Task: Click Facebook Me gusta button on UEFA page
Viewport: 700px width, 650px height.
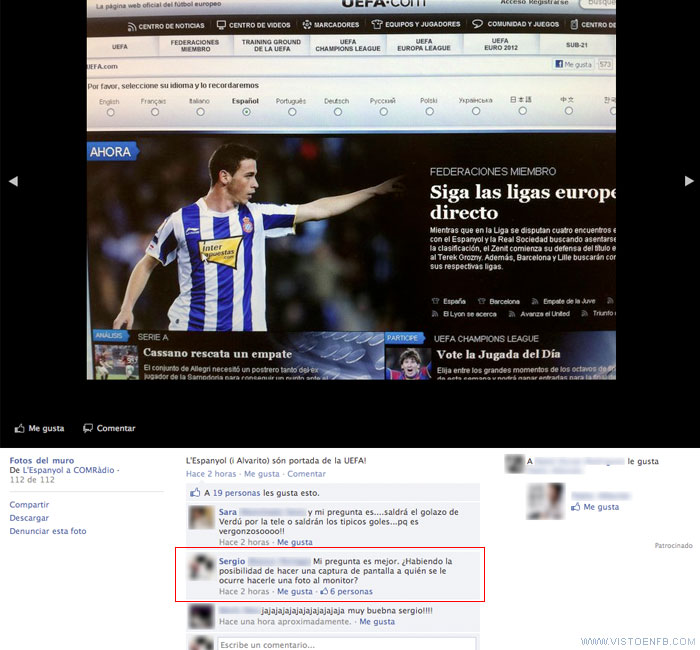Action: click(574, 64)
